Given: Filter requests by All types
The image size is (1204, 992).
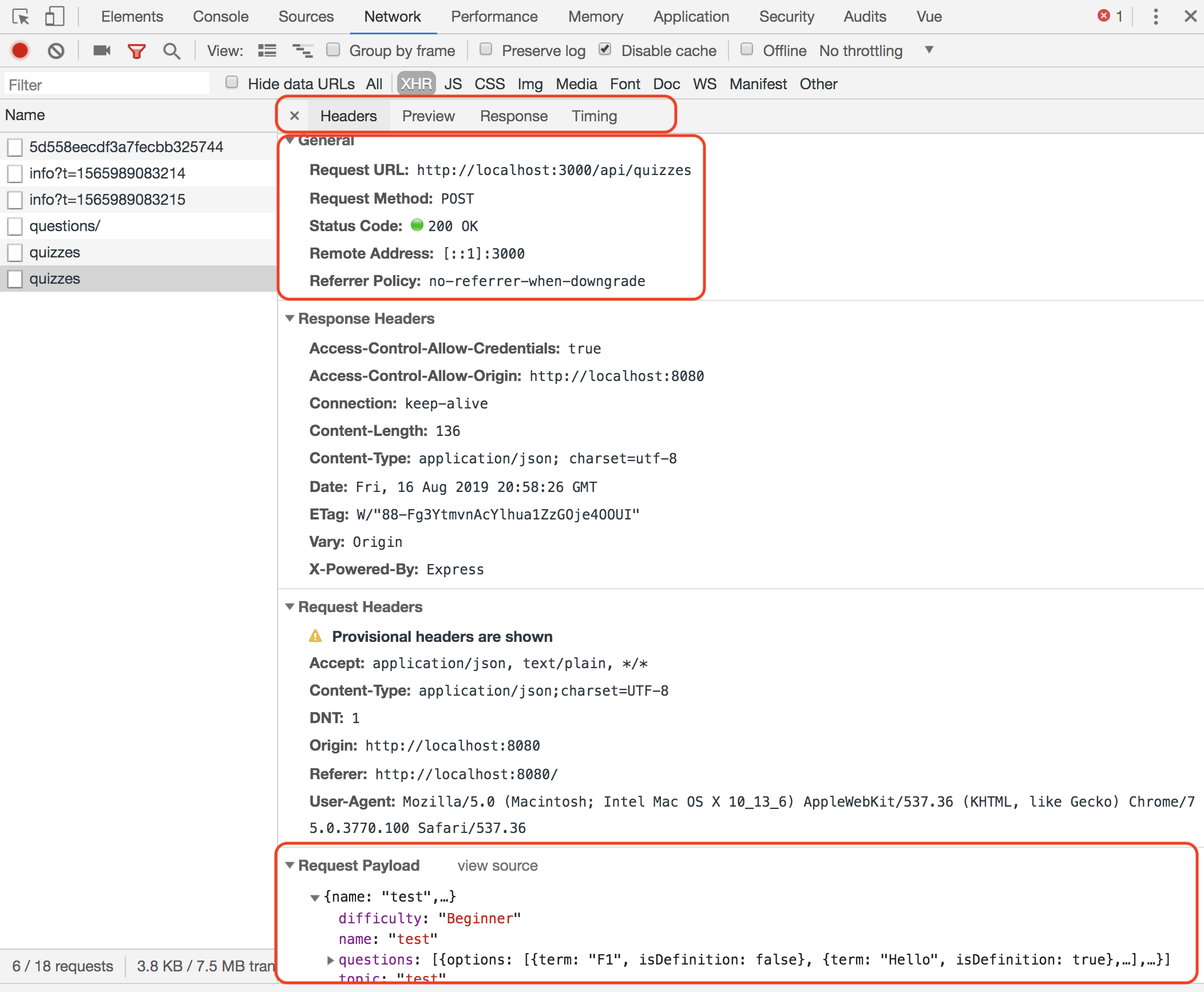Looking at the screenshot, I should click(x=374, y=84).
